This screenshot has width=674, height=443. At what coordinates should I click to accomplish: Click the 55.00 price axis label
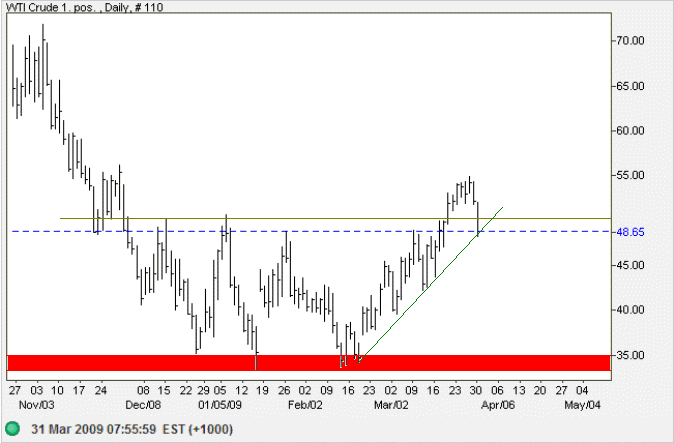click(x=631, y=175)
